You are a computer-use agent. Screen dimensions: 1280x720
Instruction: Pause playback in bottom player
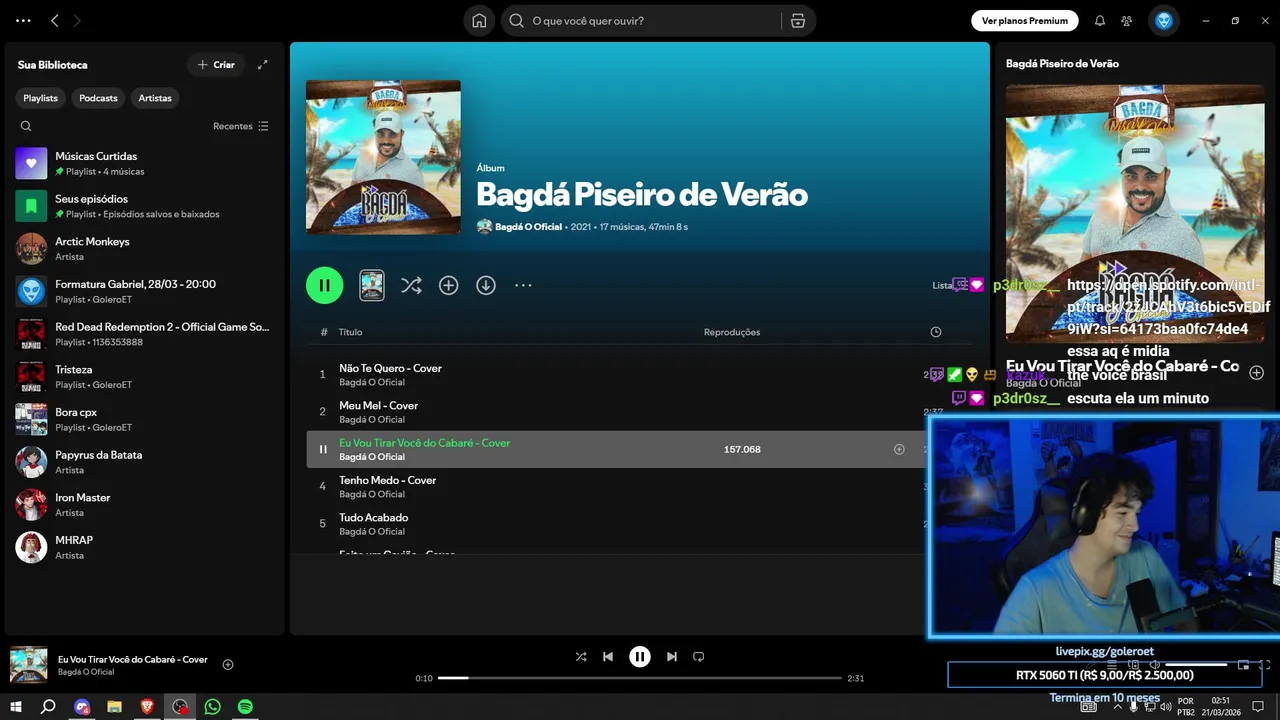point(640,657)
